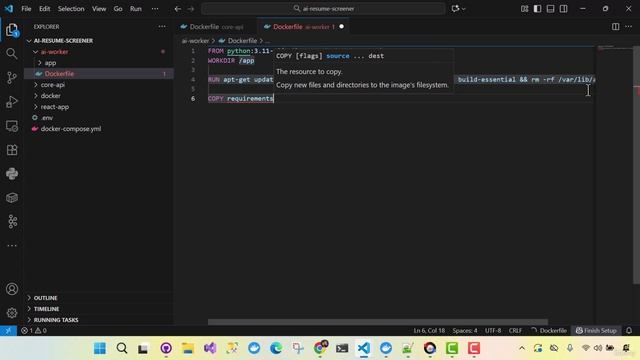Image resolution: width=640 pixels, height=360 pixels.
Task: Open the Containers view in activity bar
Action: 12,198
